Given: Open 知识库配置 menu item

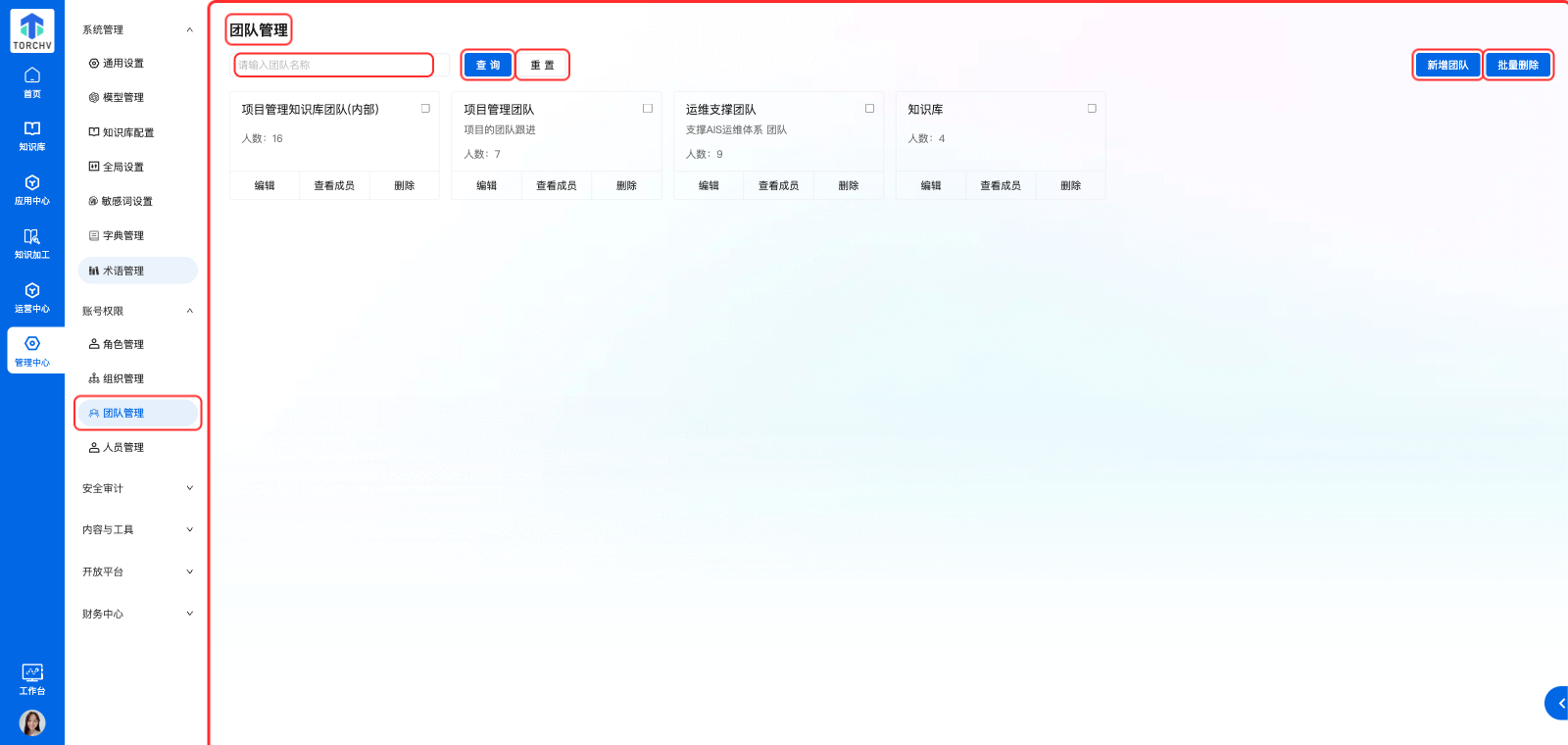Looking at the screenshot, I should point(137,132).
